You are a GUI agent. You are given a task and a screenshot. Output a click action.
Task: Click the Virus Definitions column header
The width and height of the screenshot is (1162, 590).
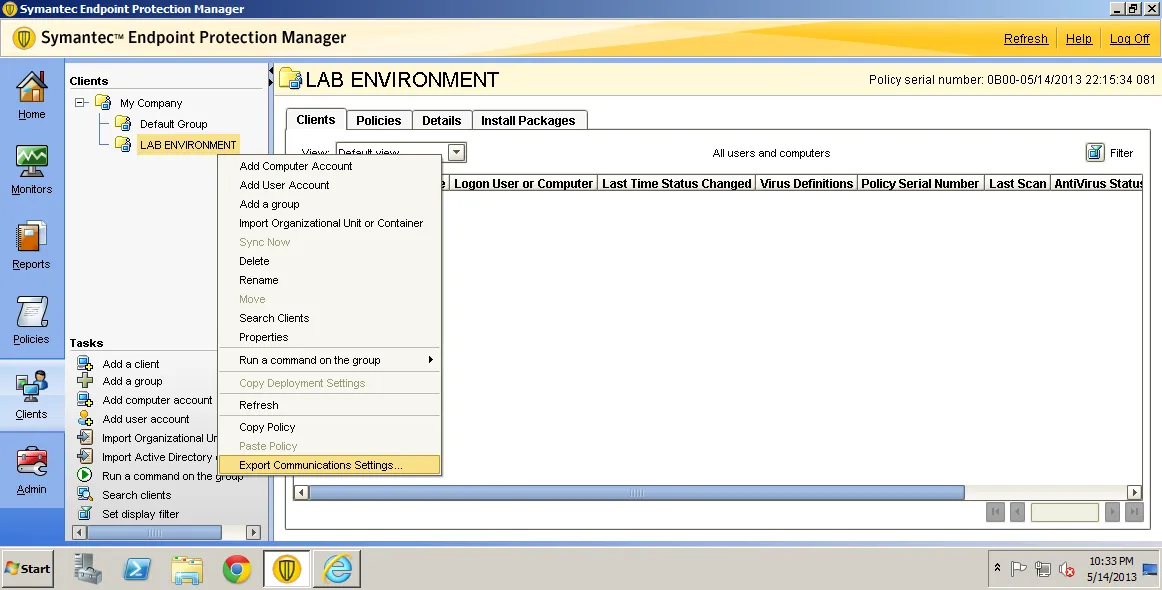806,183
